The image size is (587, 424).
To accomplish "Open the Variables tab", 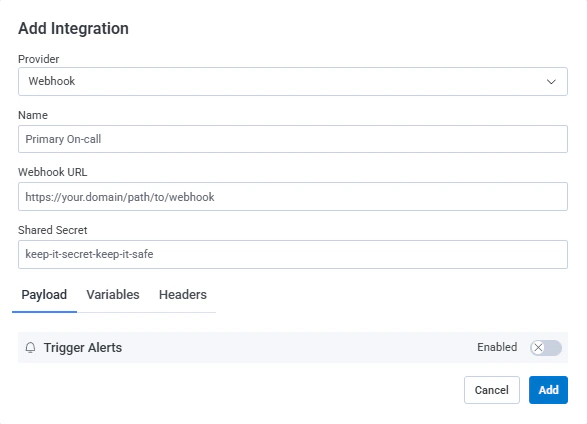I will pos(113,295).
